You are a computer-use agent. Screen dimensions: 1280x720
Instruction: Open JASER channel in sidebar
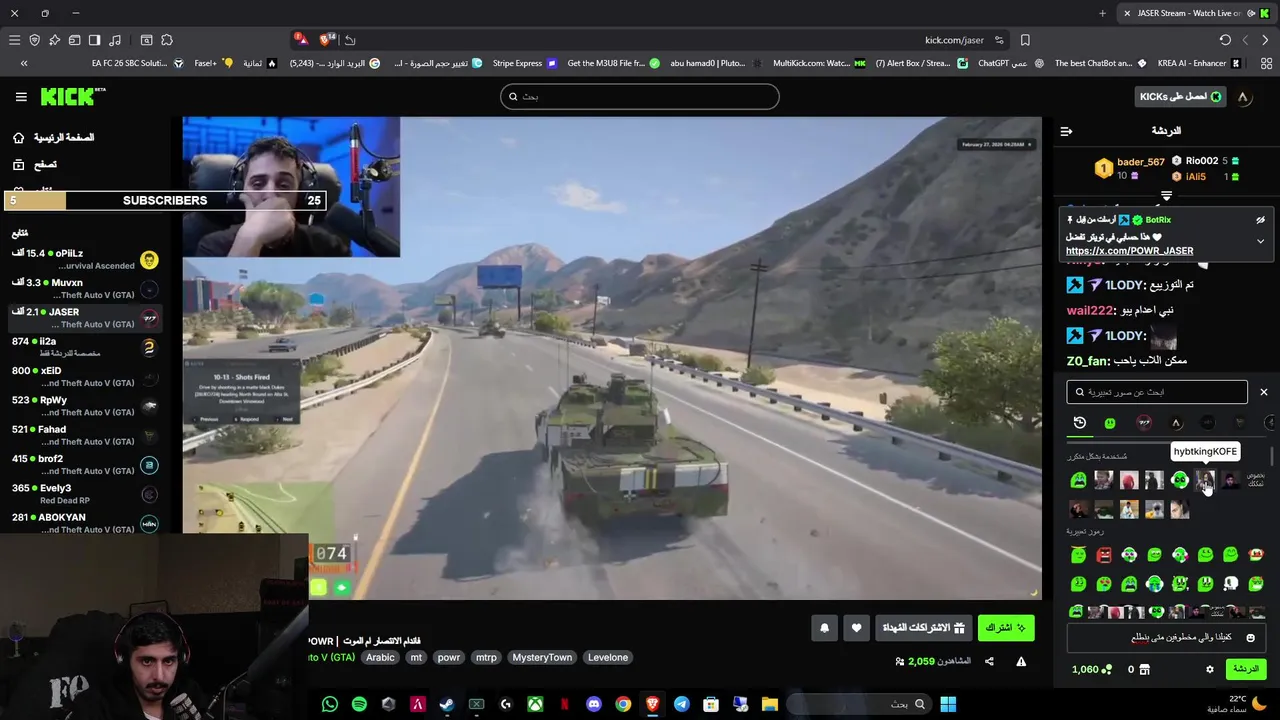(85, 318)
